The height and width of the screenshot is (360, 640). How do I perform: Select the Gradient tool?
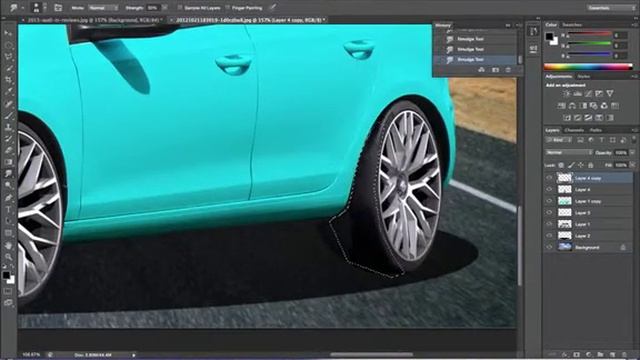pyautogui.click(x=8, y=162)
